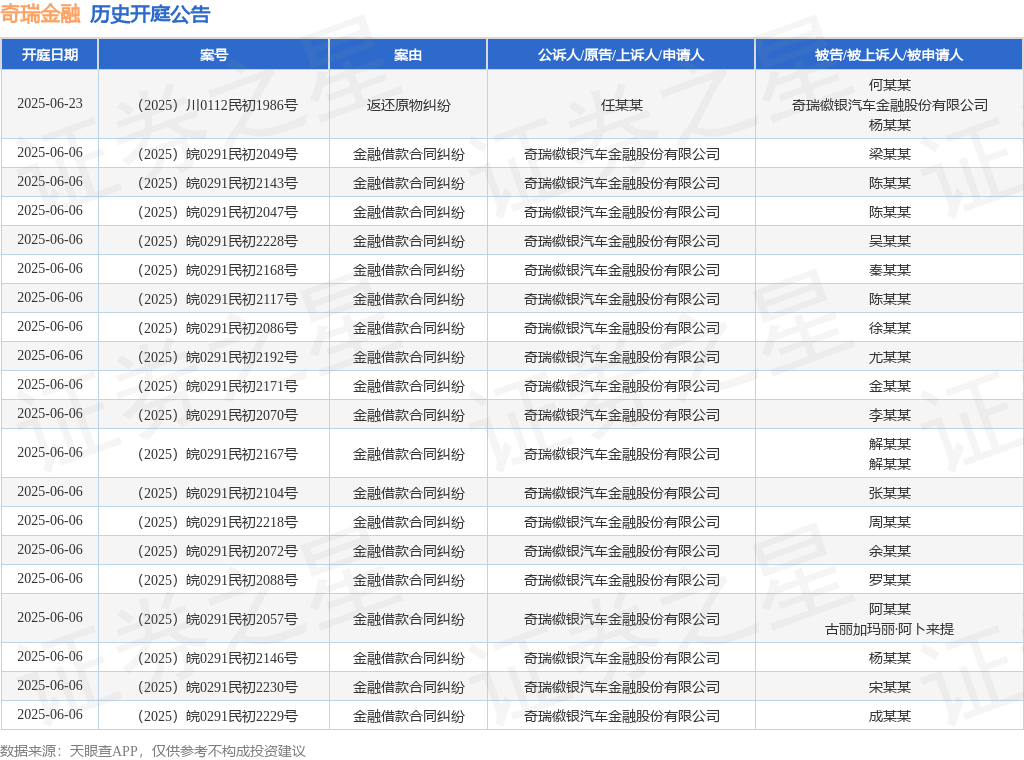Select case number 皖0291民初2070号

click(x=217, y=415)
